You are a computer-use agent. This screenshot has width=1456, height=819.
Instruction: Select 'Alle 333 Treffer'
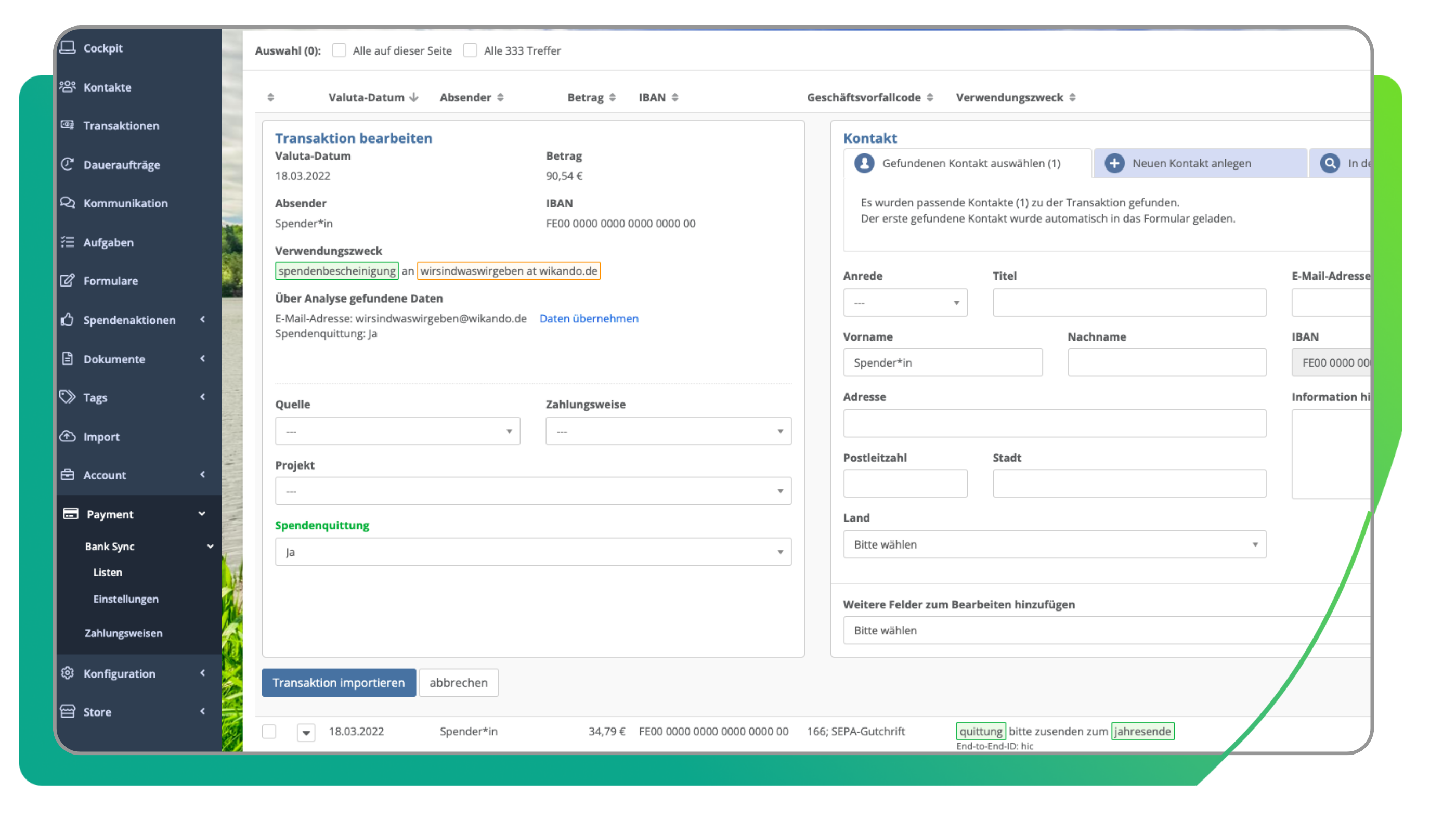pyautogui.click(x=470, y=50)
